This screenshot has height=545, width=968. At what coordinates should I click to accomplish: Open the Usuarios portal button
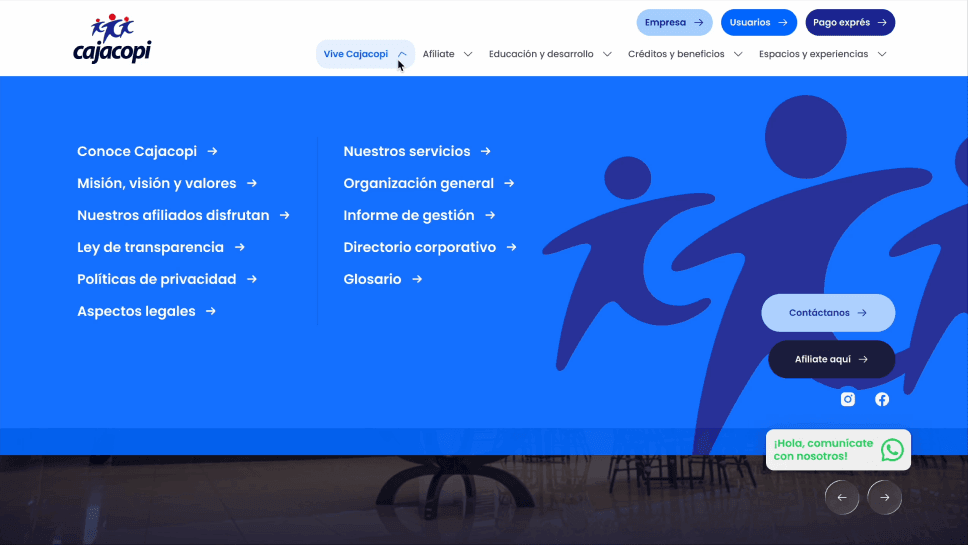[x=759, y=22]
